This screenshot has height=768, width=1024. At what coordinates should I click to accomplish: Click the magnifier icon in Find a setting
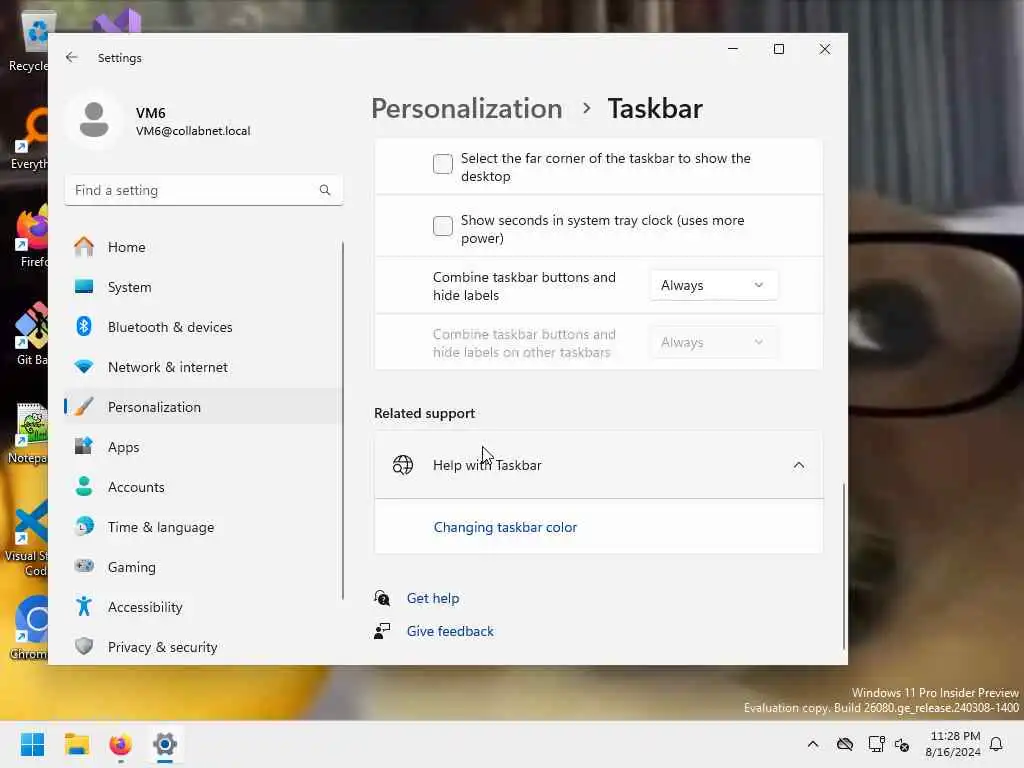pos(325,190)
